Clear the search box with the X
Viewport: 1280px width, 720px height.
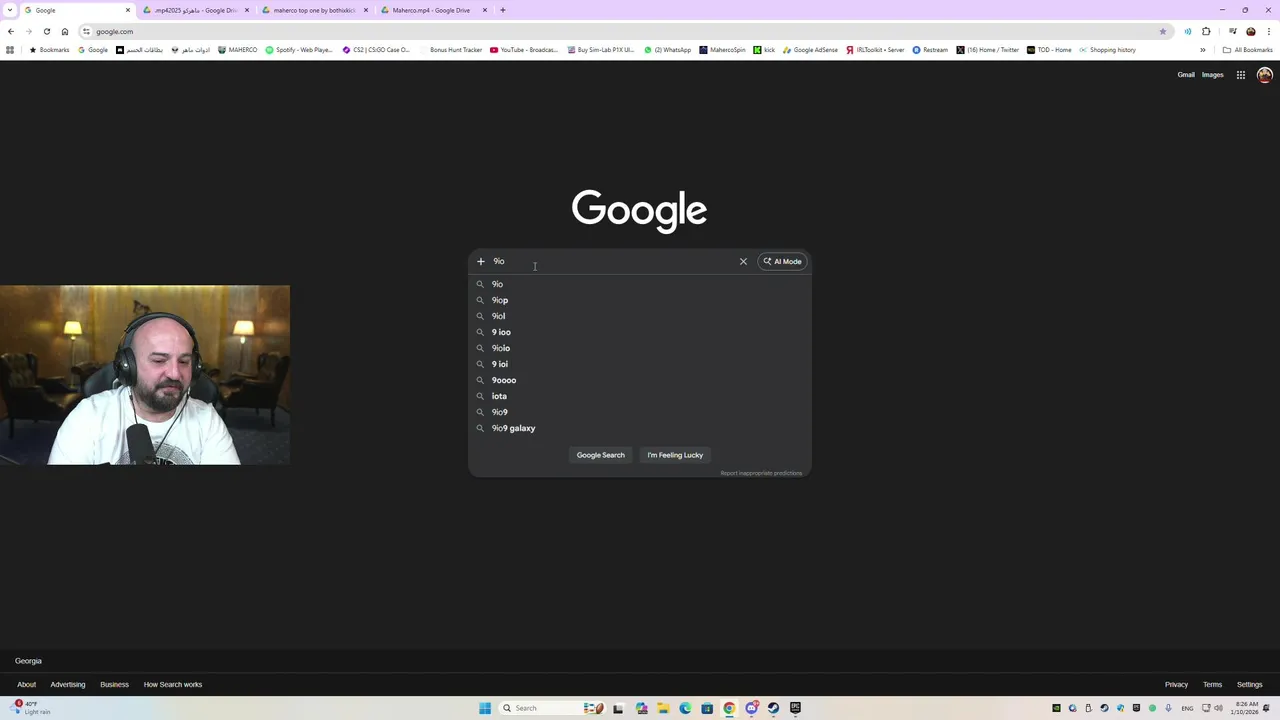tap(743, 261)
